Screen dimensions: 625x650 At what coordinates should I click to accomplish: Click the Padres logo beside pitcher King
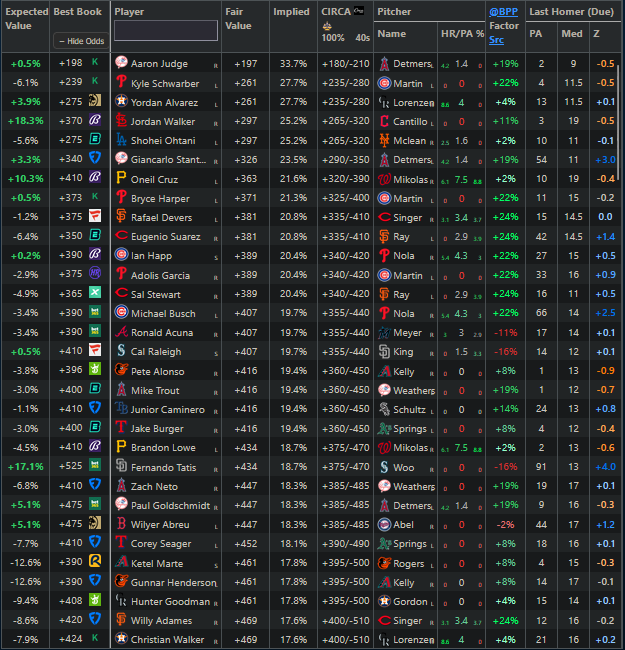(384, 352)
